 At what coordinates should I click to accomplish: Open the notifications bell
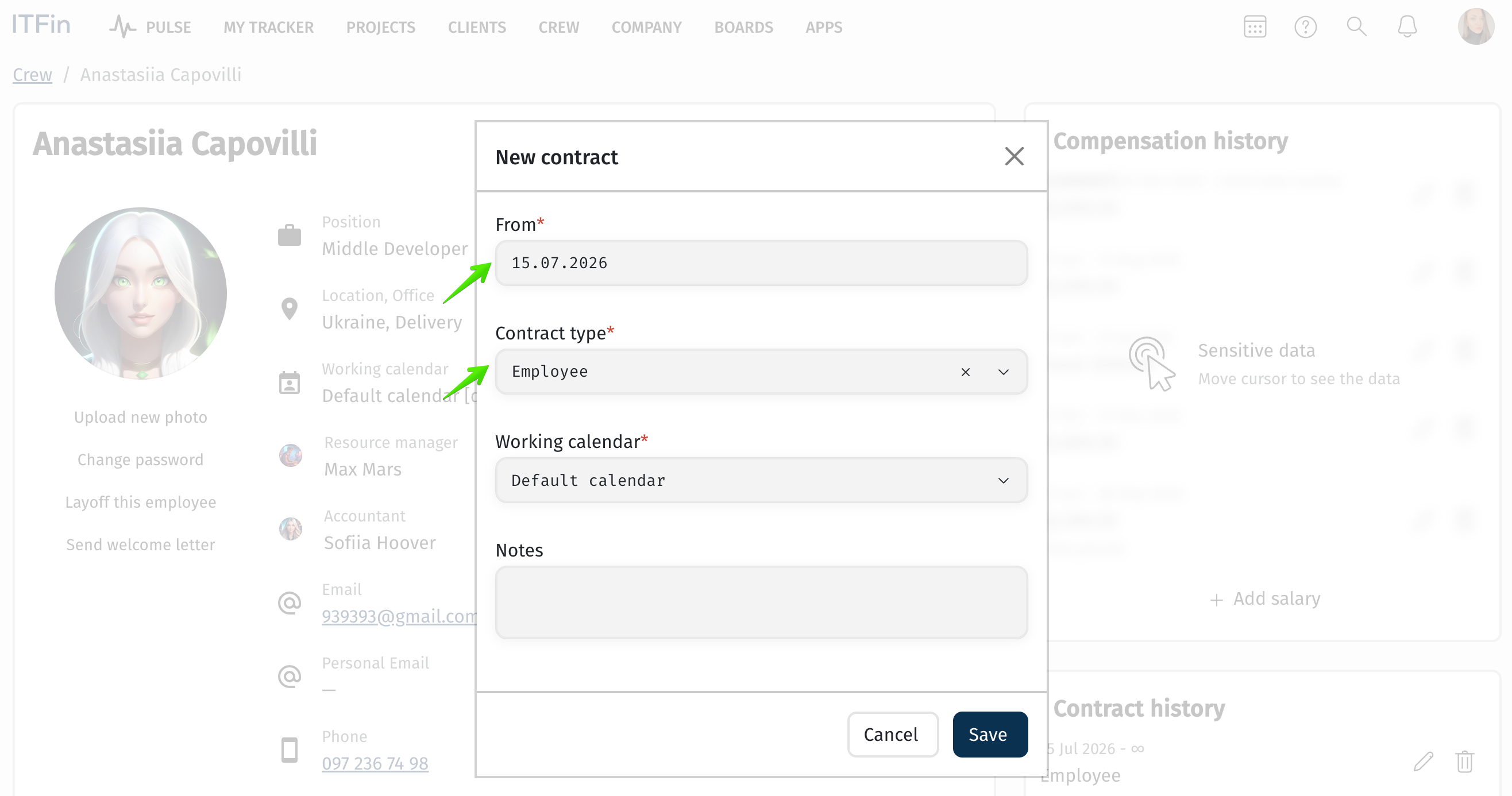(1407, 27)
